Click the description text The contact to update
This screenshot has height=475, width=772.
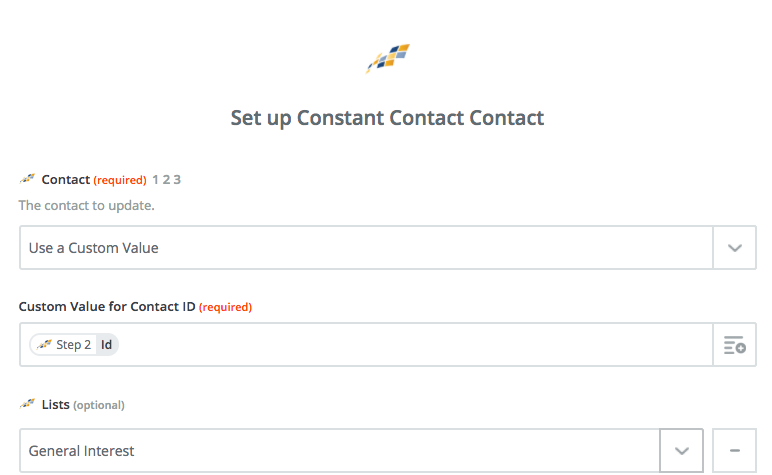[x=87, y=205]
